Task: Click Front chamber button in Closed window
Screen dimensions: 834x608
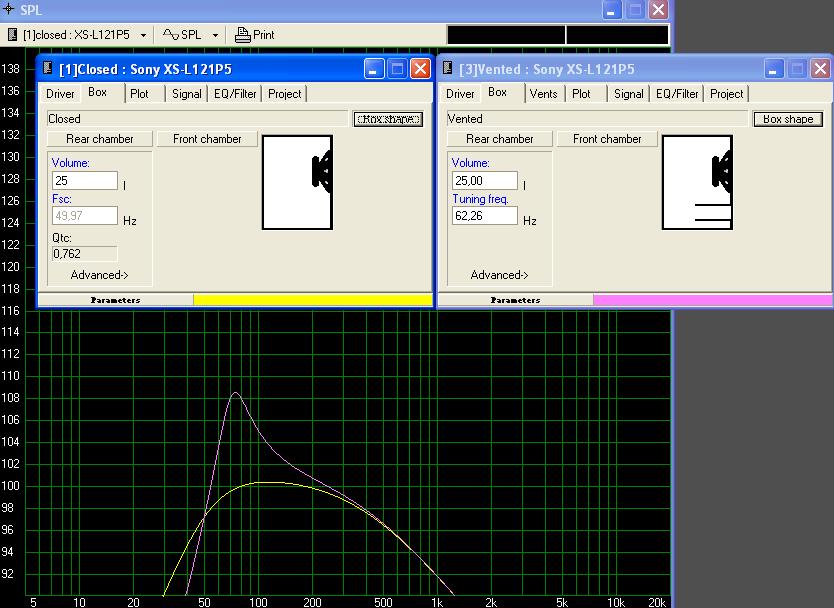Action: tap(207, 139)
